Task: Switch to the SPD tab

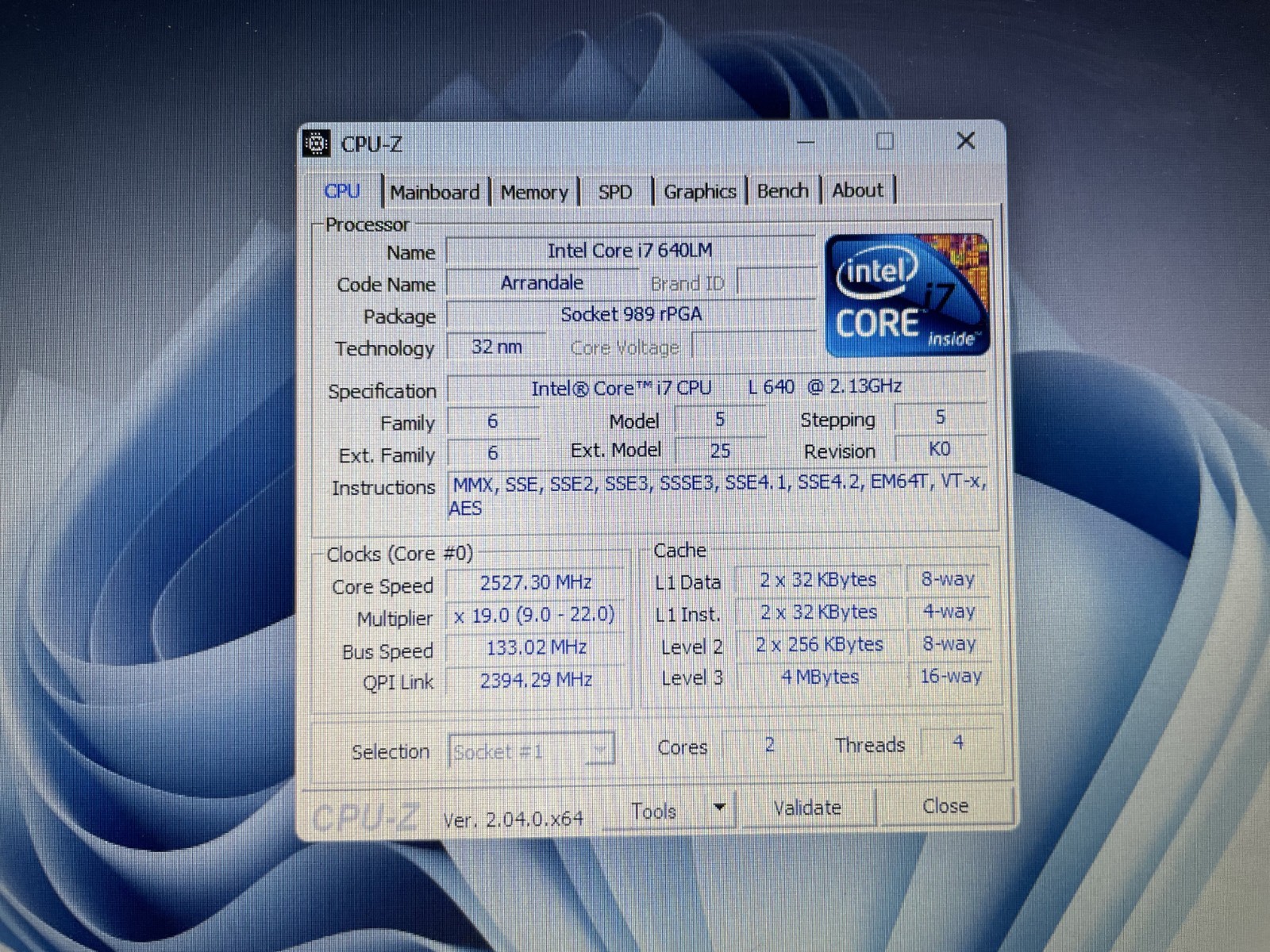Action: 615,192
